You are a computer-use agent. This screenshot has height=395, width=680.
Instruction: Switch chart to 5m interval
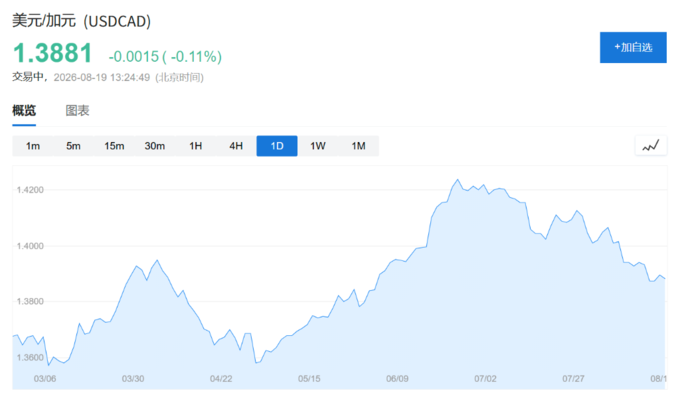point(73,146)
